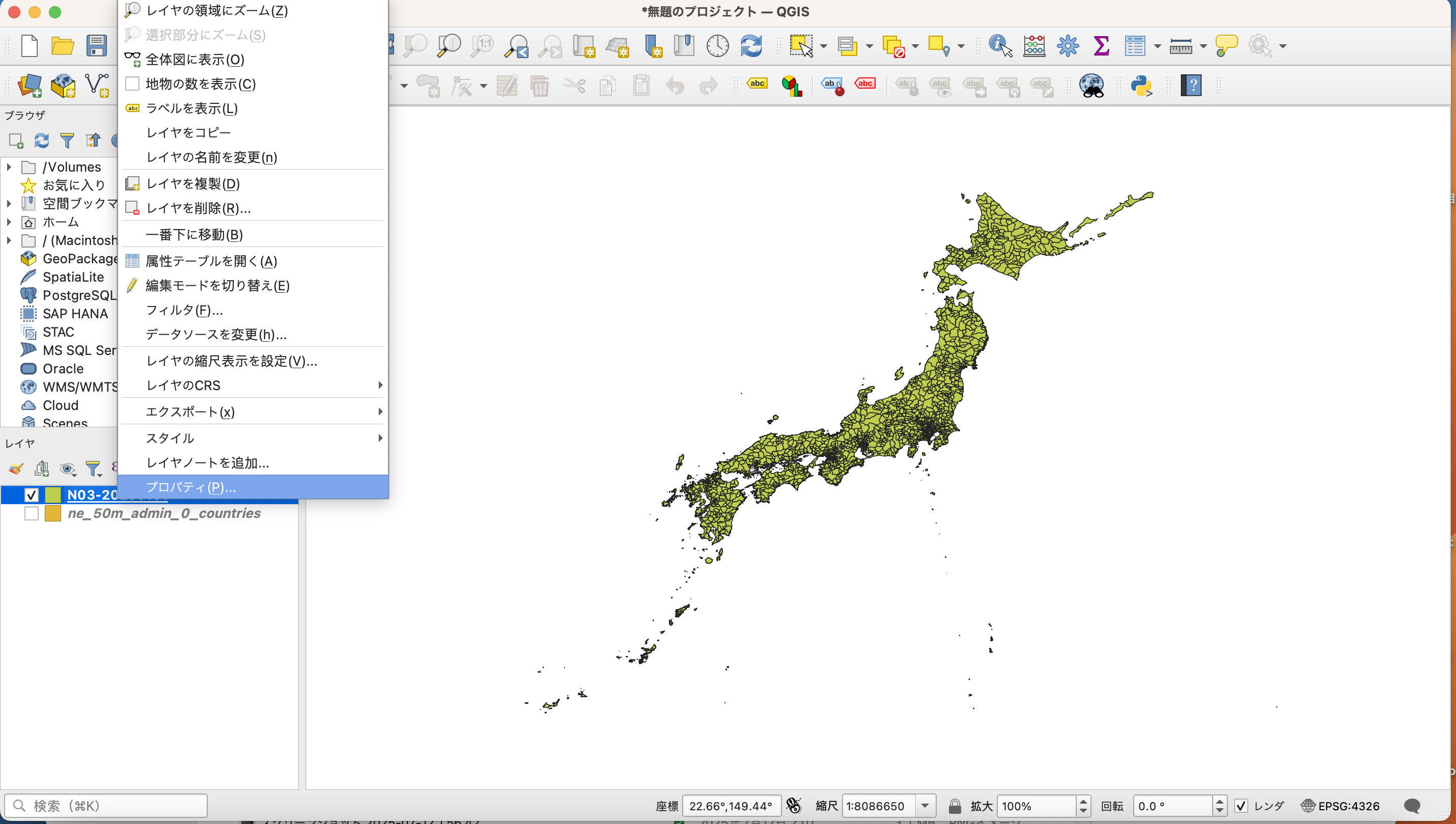Click the EPSG:4326 CRS button
1456x824 pixels.
pyautogui.click(x=1340, y=805)
